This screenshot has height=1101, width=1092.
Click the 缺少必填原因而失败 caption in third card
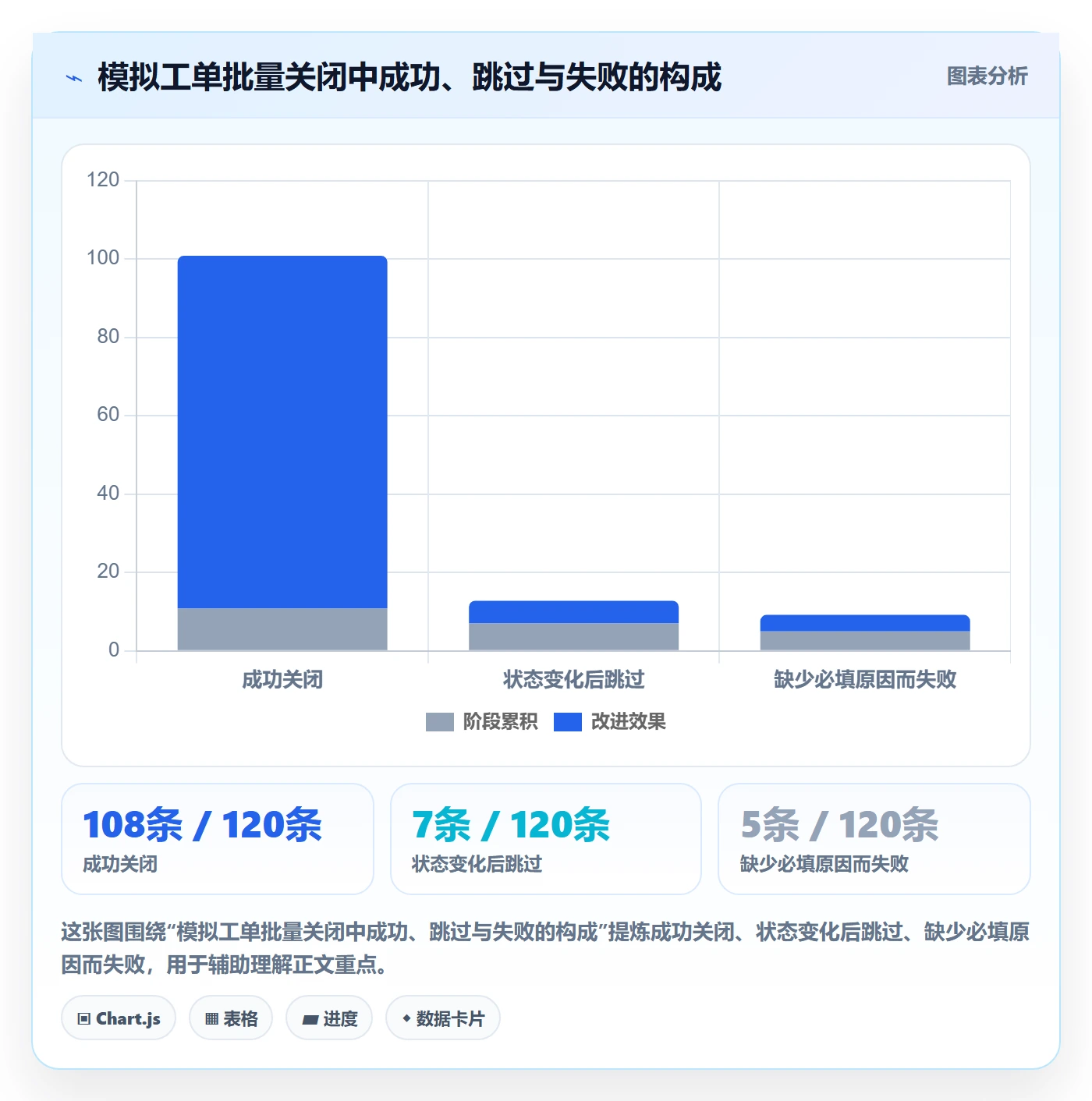pos(824,864)
